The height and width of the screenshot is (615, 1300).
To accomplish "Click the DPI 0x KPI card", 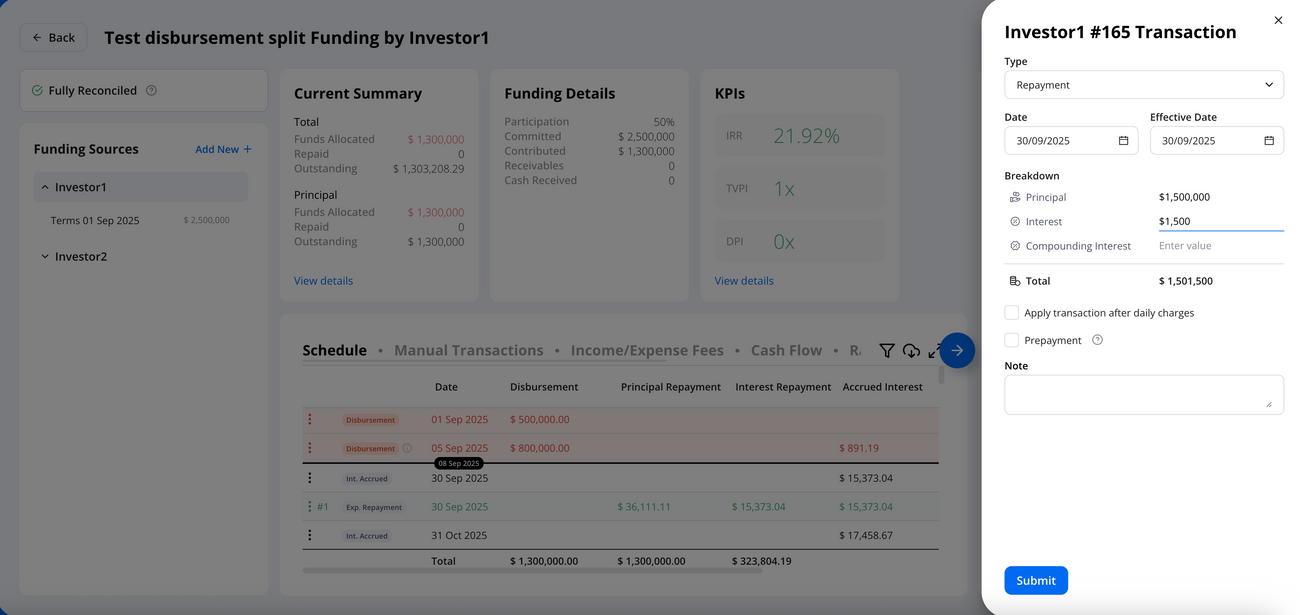I will pyautogui.click(x=800, y=242).
